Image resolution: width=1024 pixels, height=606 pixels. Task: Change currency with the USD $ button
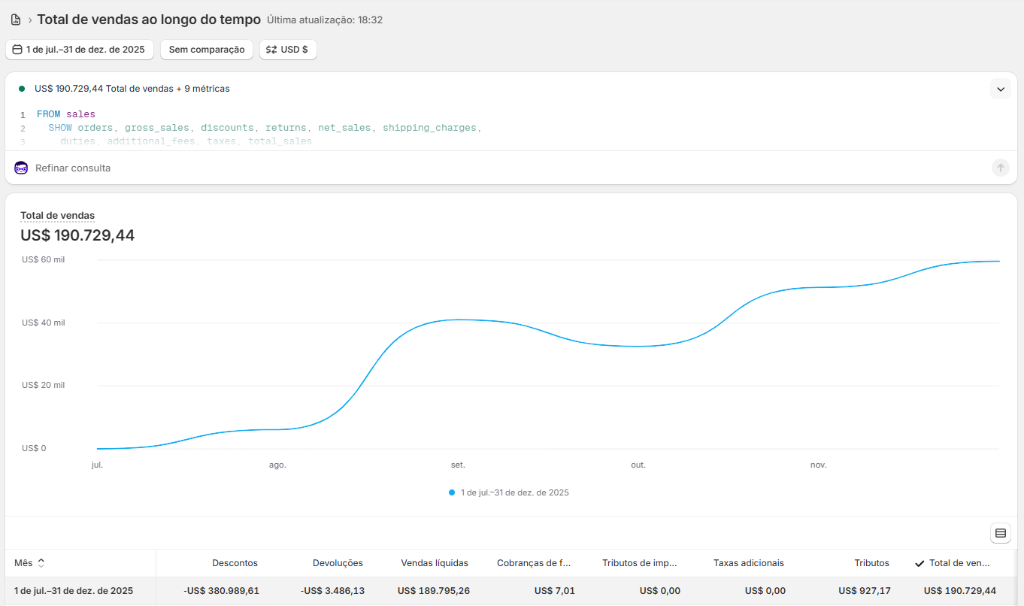point(287,49)
